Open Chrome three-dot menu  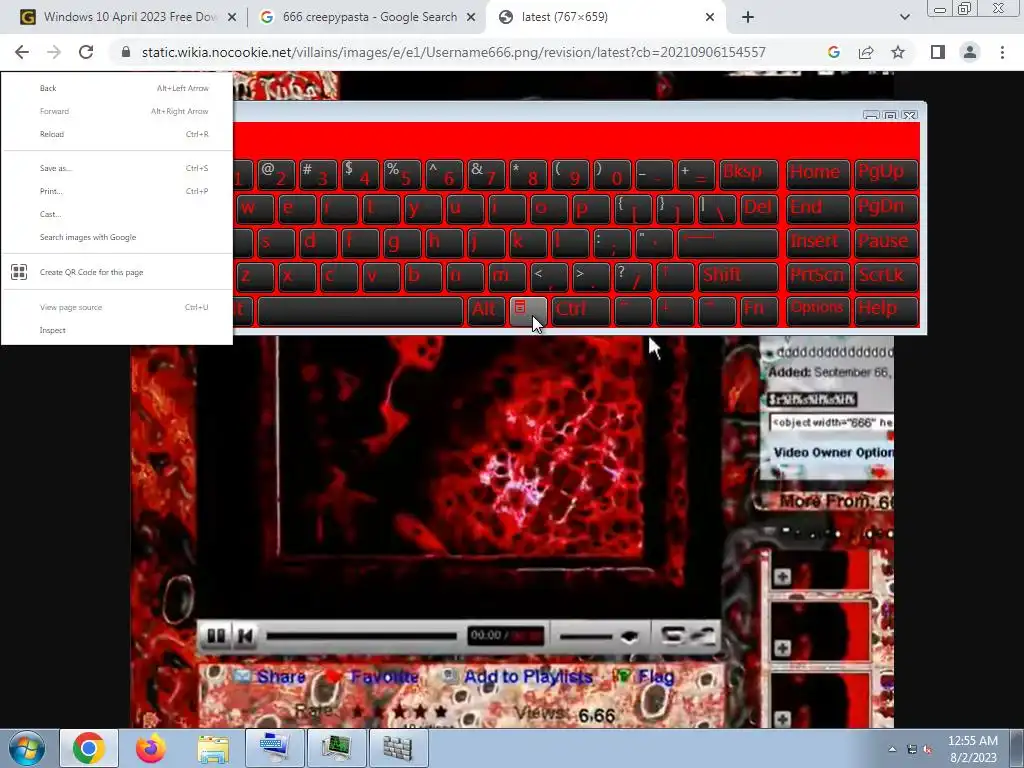pyautogui.click(x=1002, y=52)
